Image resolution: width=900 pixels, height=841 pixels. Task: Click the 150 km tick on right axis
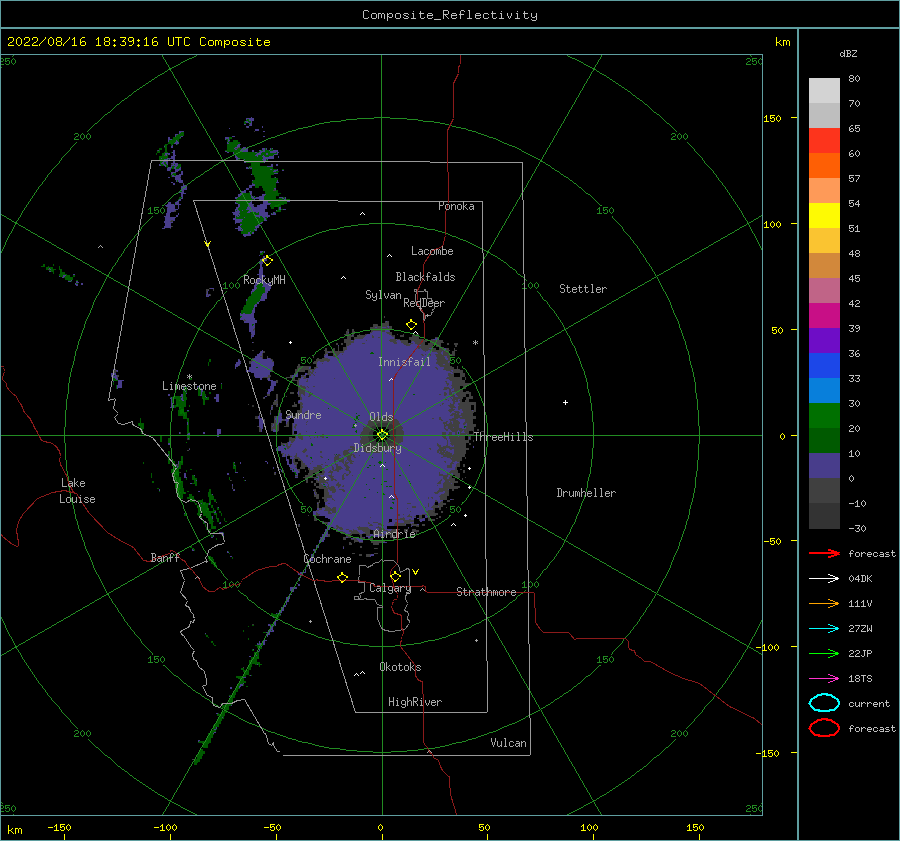tap(772, 118)
